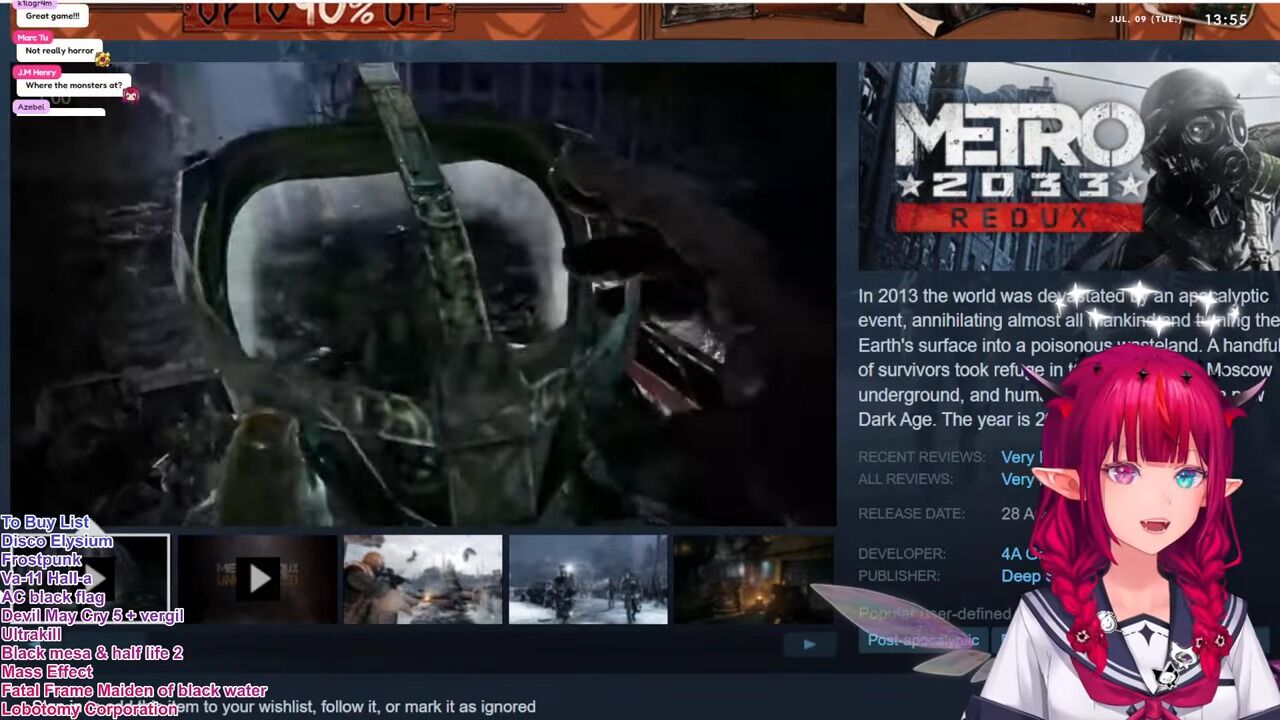Click 'Va-11 Hall-a' in the buy list
The image size is (1280, 720).
pos(46,578)
